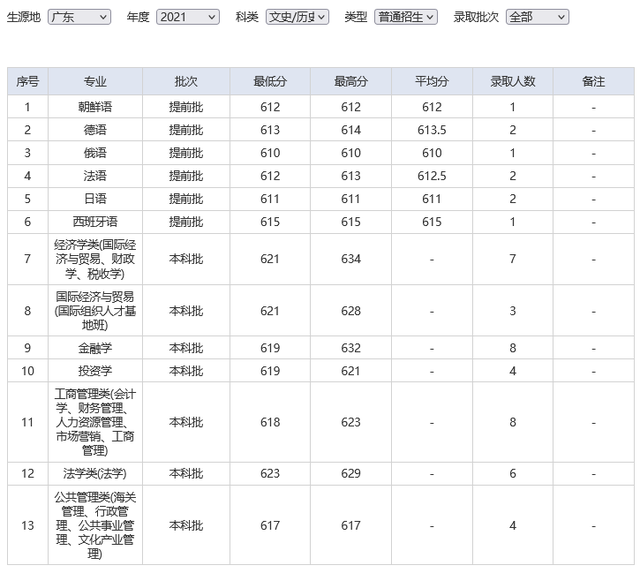Viewport: 640px width, 573px height.
Task: Click sequence number 10 cell
Action: tap(28, 371)
